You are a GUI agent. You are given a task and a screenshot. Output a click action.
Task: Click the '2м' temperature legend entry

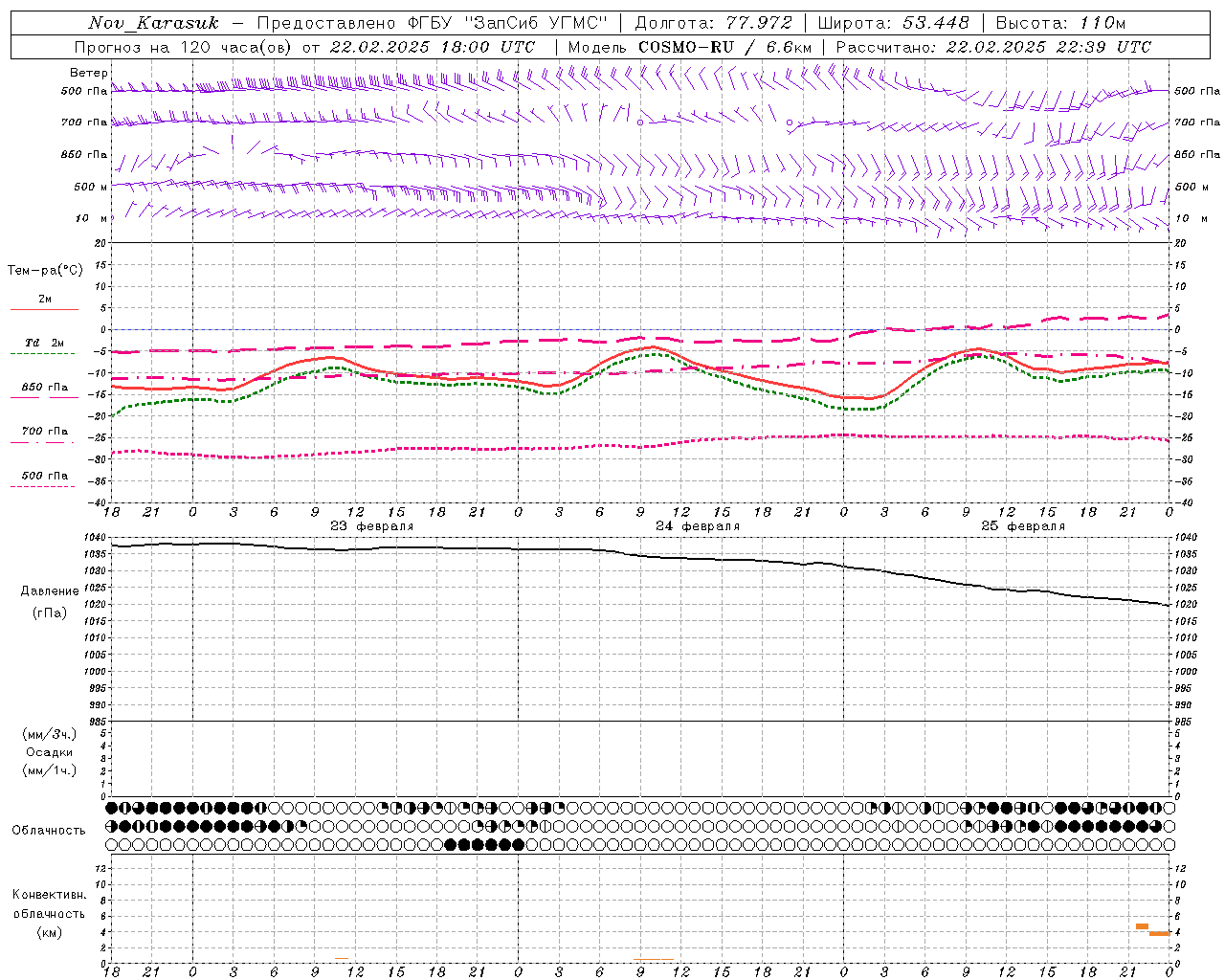(45, 299)
